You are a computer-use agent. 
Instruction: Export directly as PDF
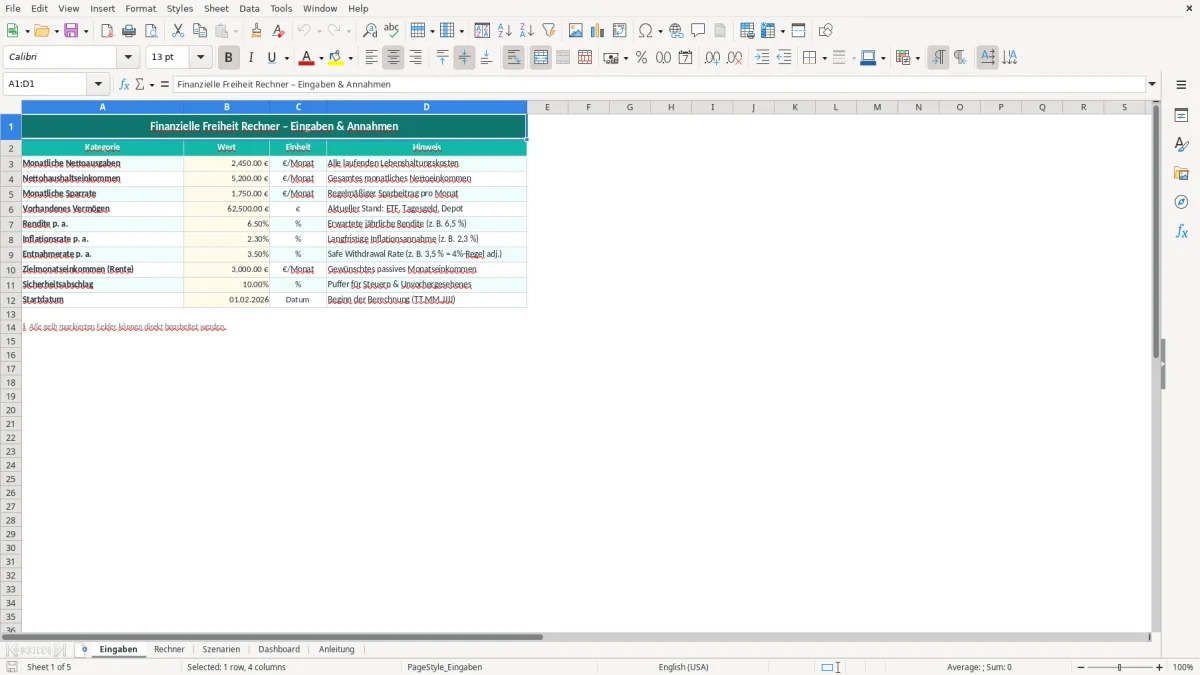tap(107, 31)
